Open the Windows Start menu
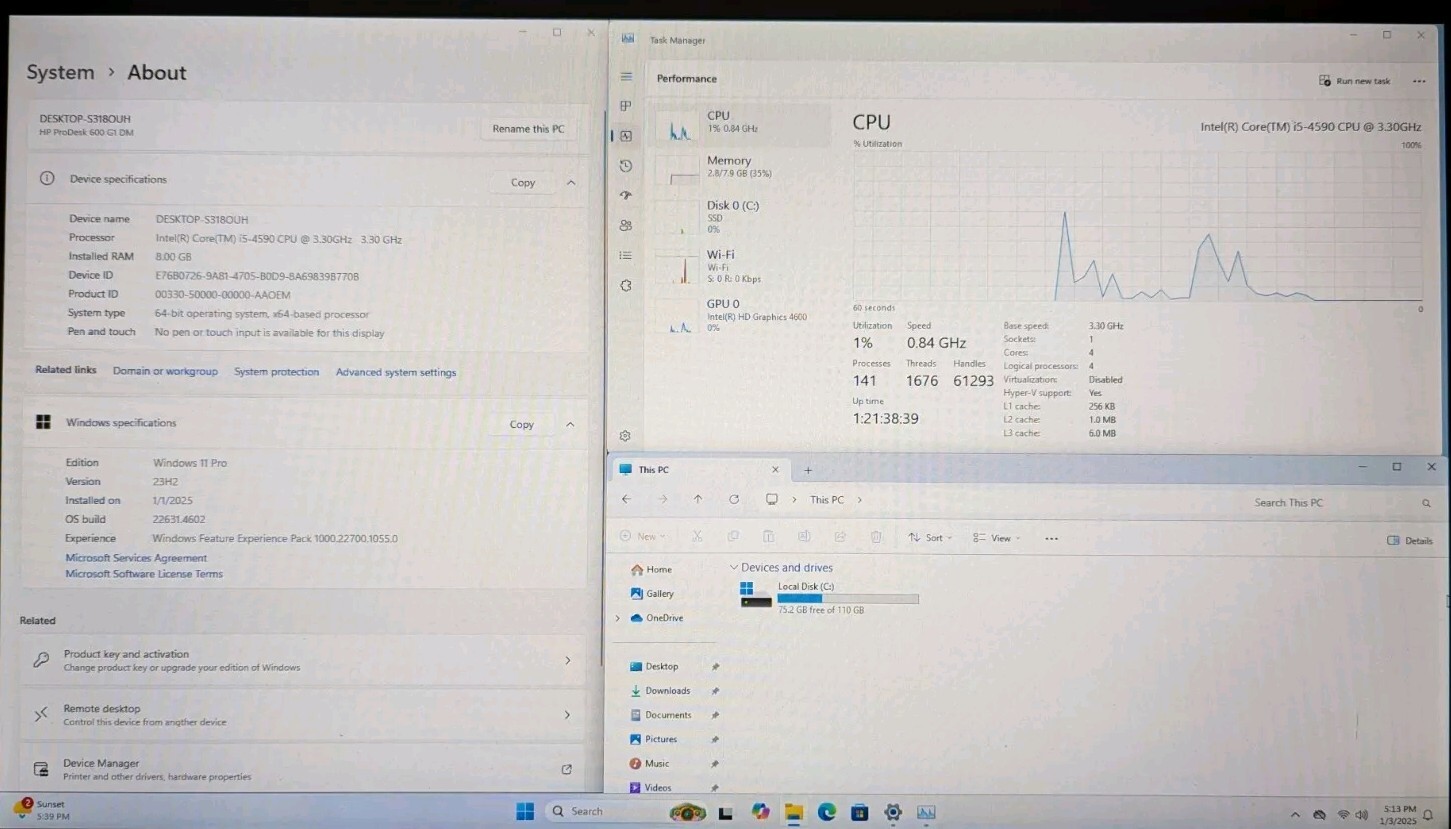The height and width of the screenshot is (829, 1451). (x=524, y=811)
